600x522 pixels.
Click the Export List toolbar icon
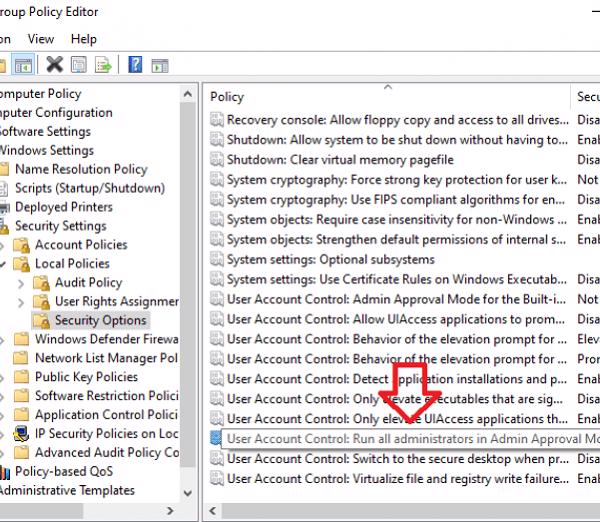click(103, 65)
